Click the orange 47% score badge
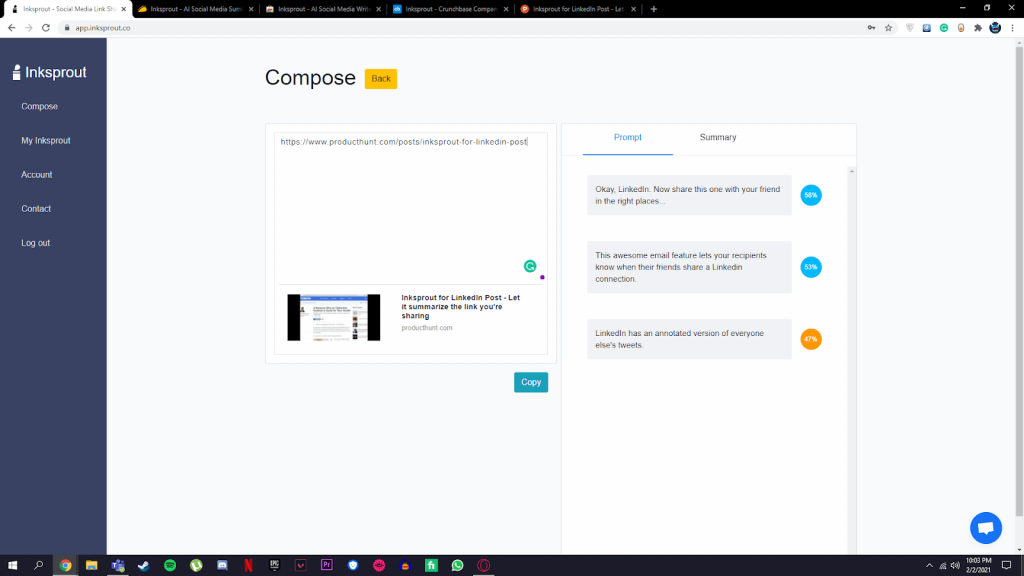 pyautogui.click(x=811, y=339)
